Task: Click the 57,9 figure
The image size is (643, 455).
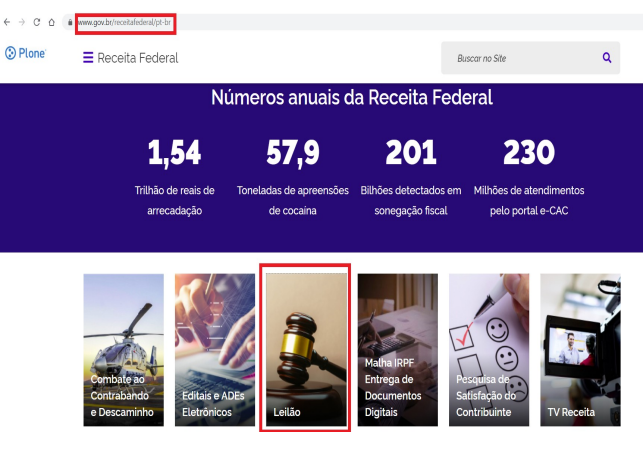Action: [x=292, y=152]
